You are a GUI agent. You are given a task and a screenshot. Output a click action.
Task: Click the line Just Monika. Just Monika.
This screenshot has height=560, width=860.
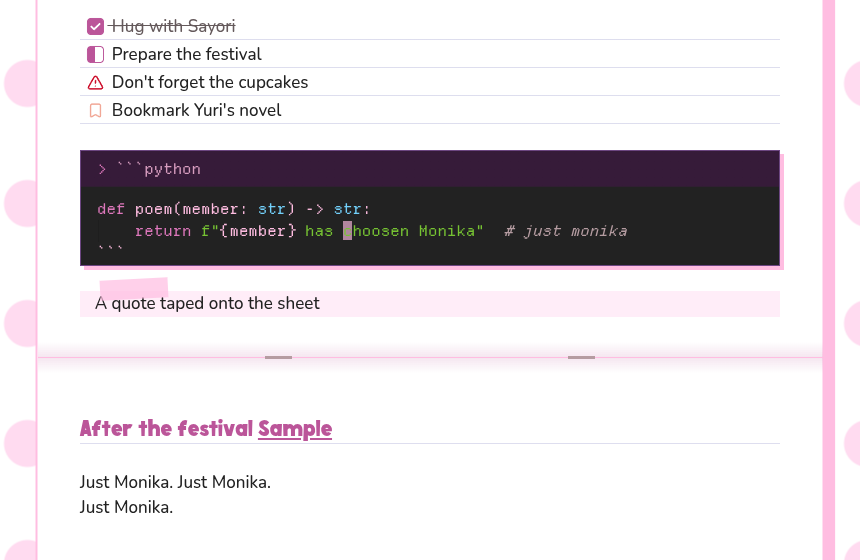[x=175, y=482]
